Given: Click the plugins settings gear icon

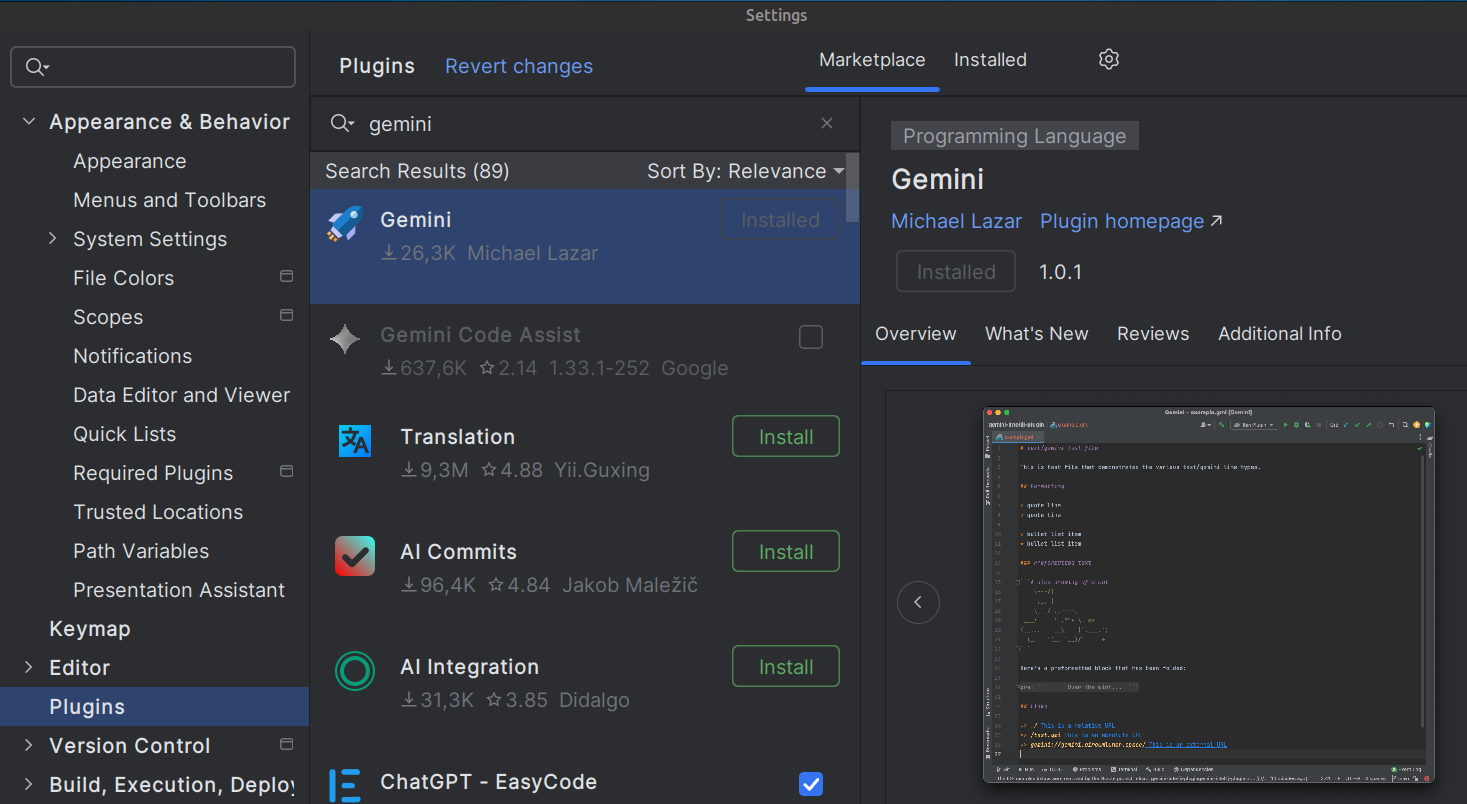Looking at the screenshot, I should (1108, 60).
